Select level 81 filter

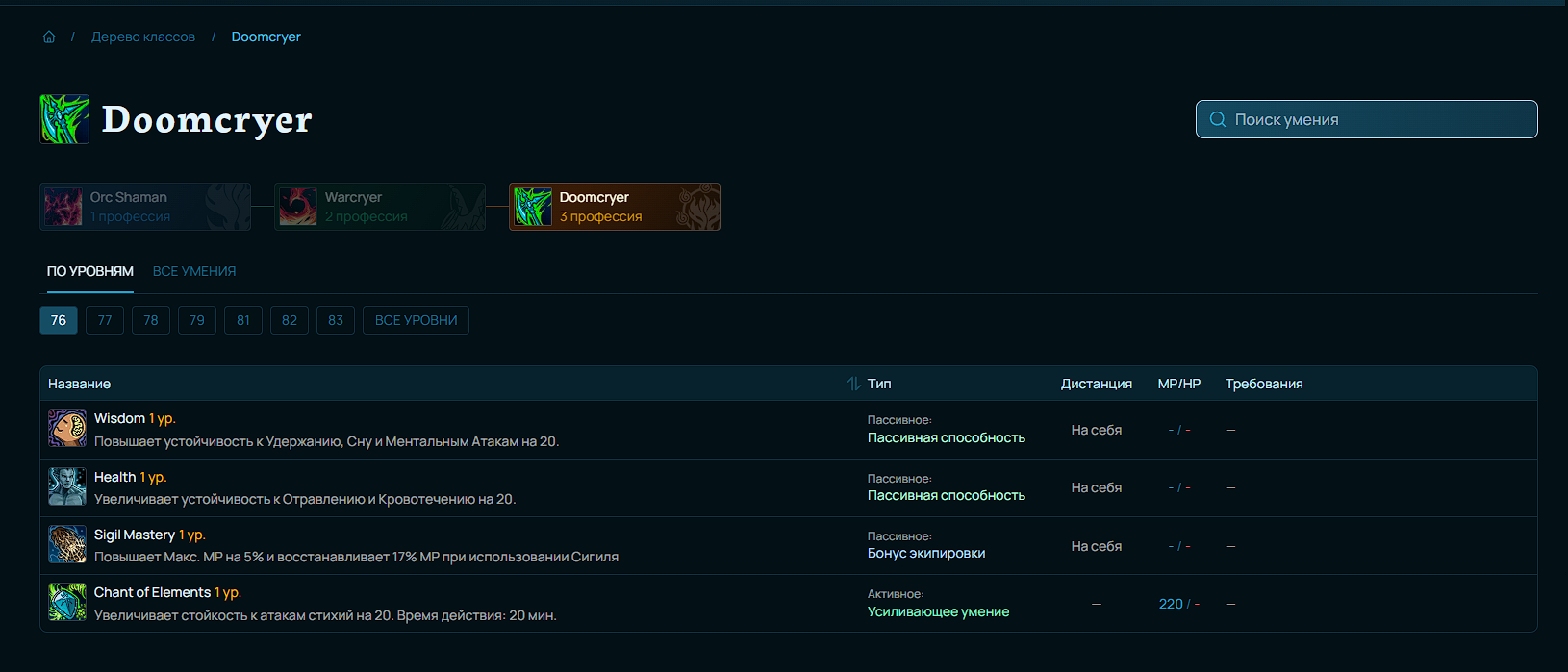pos(243,320)
